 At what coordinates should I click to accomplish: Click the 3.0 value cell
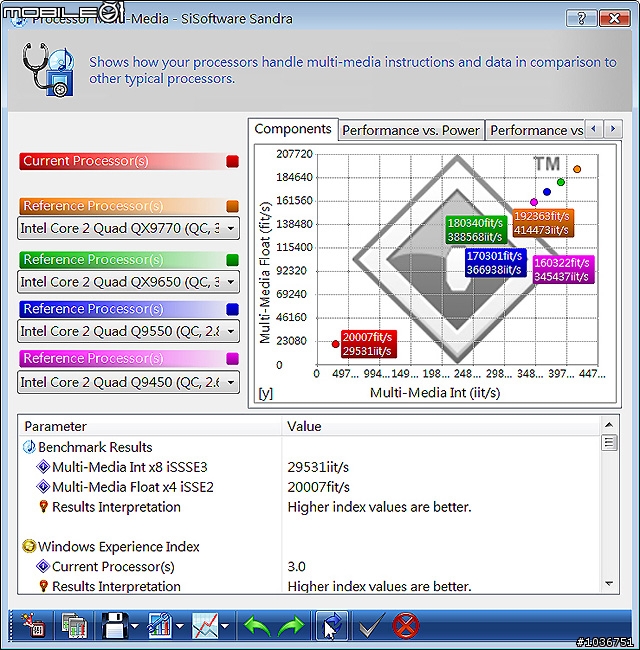pos(296,567)
